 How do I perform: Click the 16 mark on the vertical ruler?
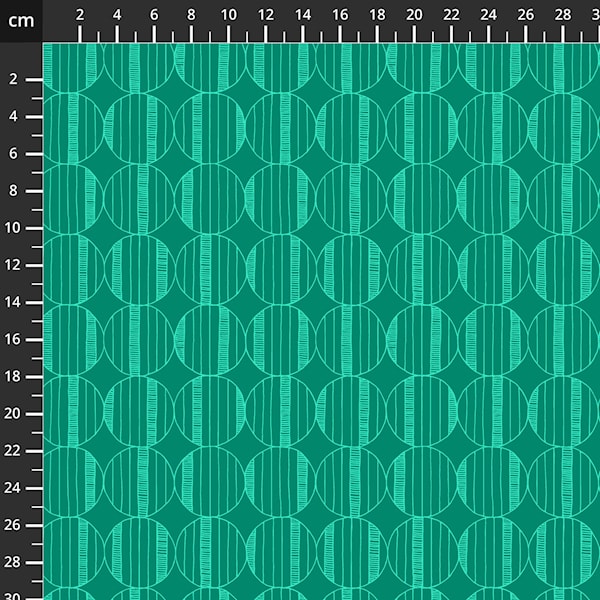[x=12, y=339]
